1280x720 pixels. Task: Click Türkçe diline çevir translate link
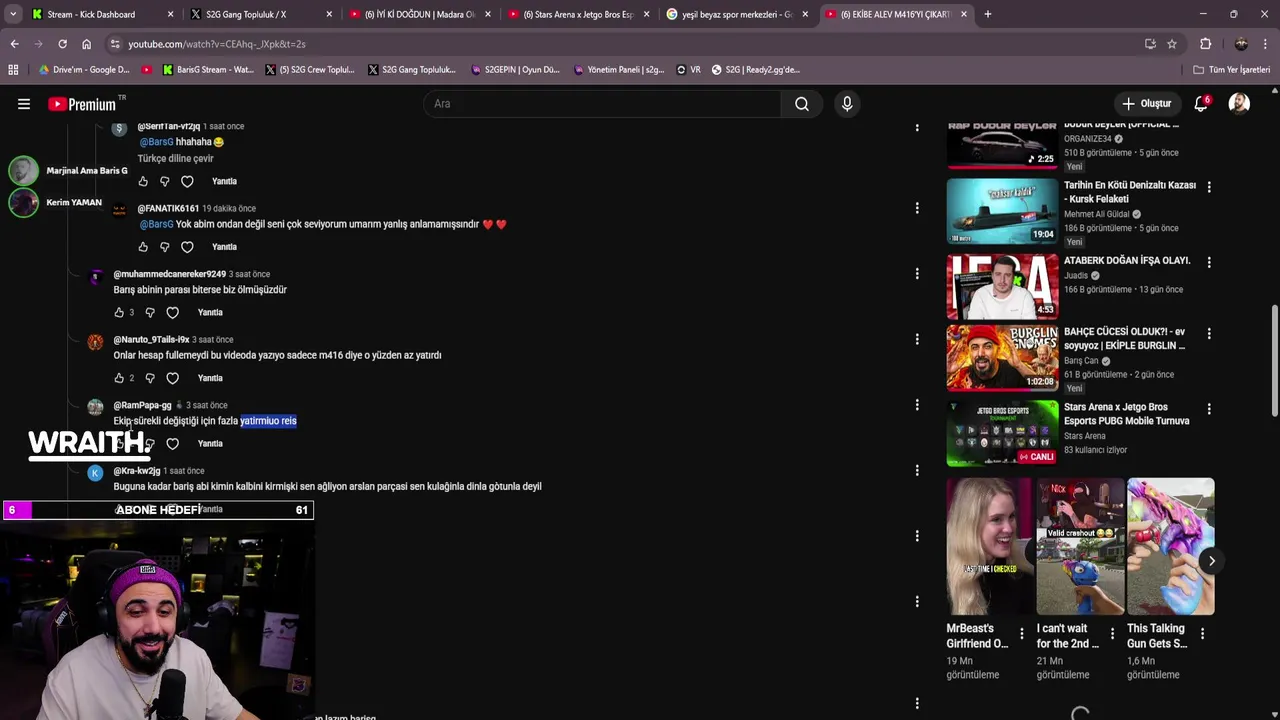(175, 158)
